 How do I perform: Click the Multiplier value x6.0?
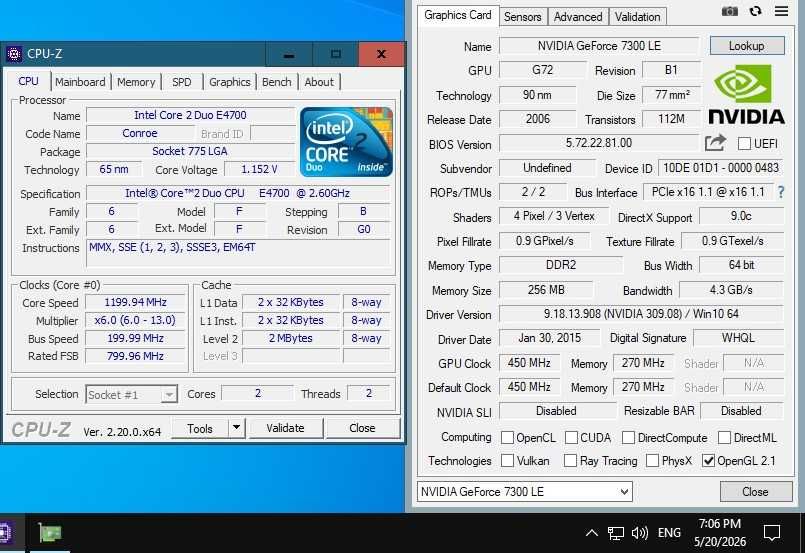pyautogui.click(x=136, y=320)
